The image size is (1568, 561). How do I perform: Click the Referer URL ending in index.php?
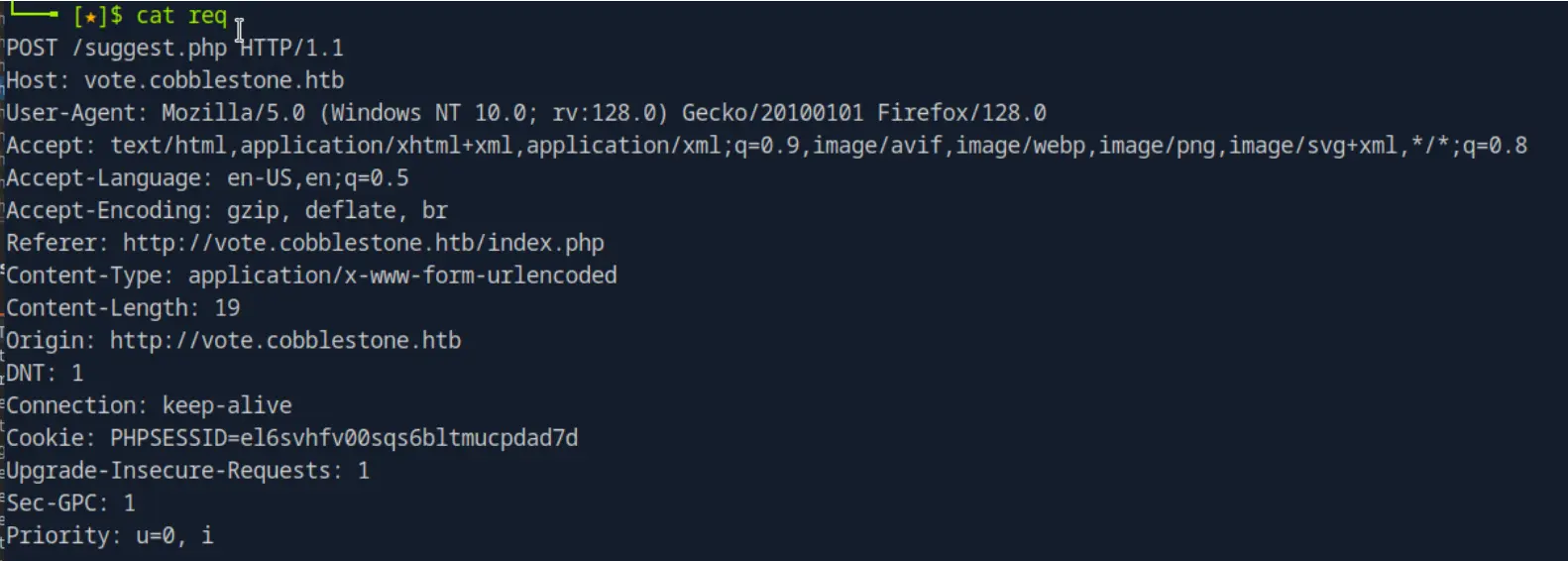[363, 243]
